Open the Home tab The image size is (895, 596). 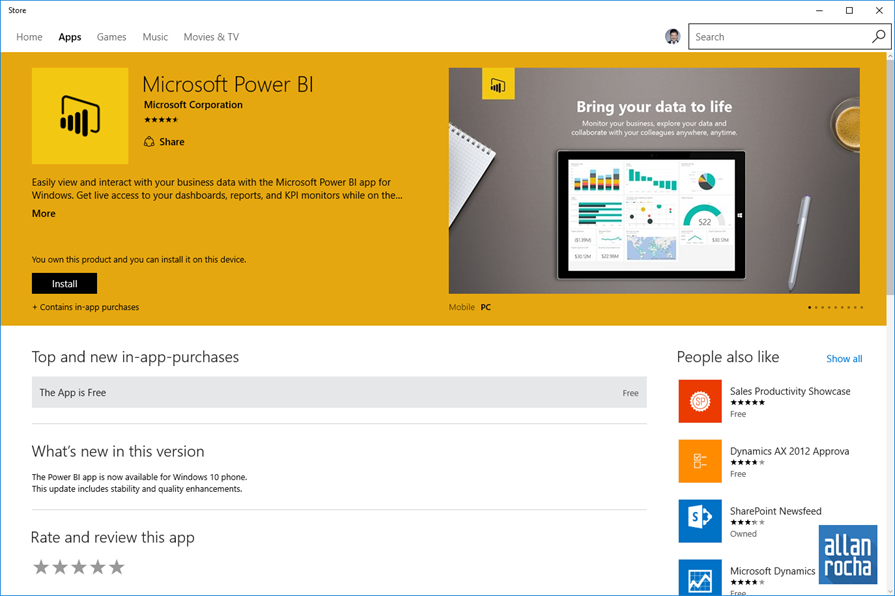pos(29,37)
